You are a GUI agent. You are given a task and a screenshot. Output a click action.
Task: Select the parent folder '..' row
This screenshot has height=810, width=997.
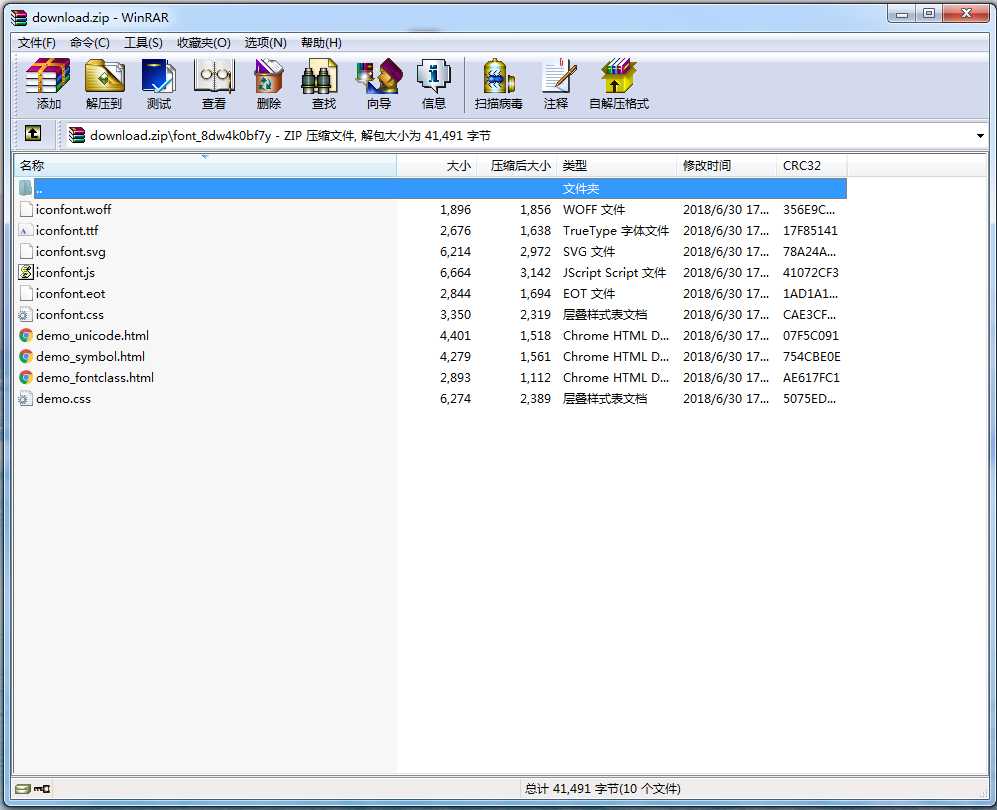click(x=432, y=188)
